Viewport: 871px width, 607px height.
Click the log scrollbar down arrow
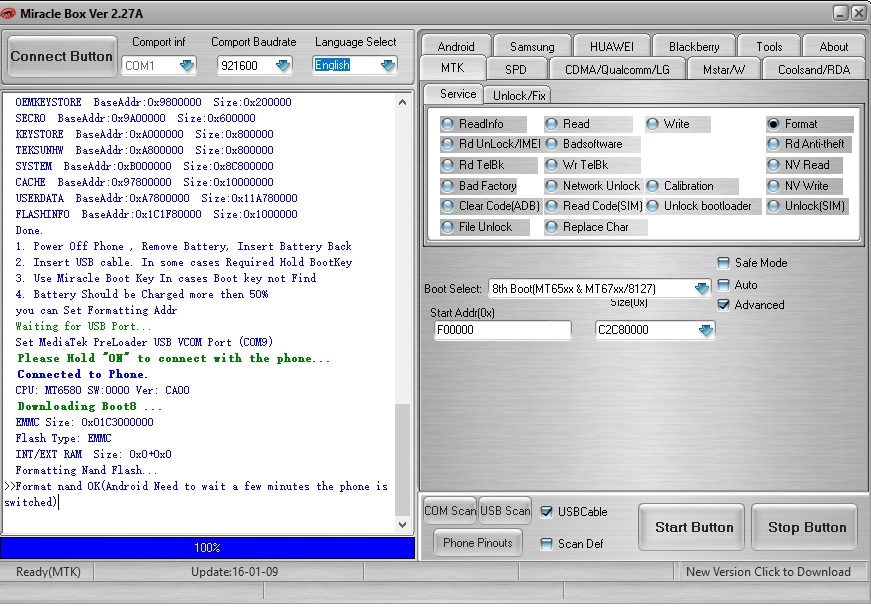click(403, 525)
